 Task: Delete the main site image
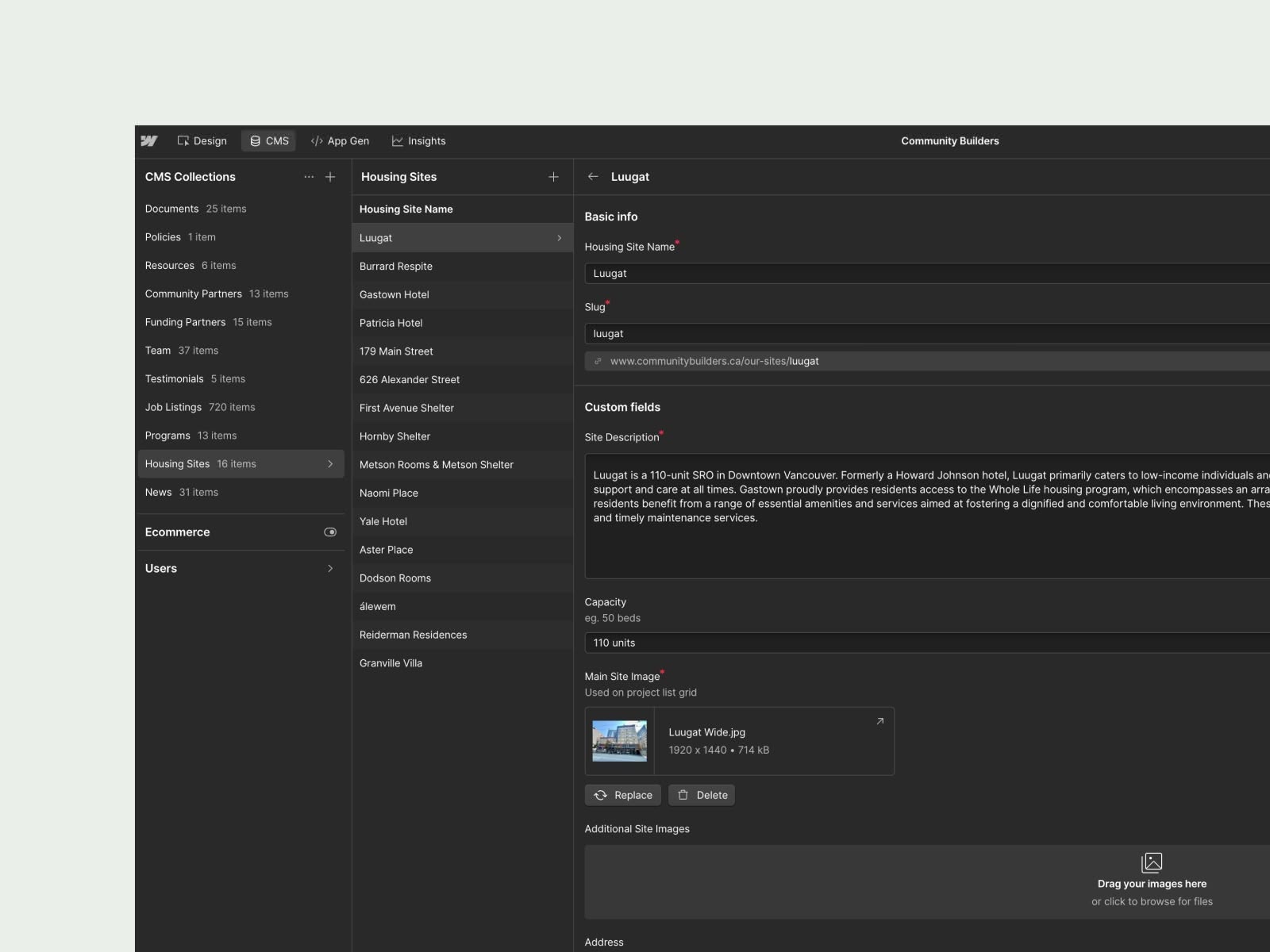pos(702,796)
